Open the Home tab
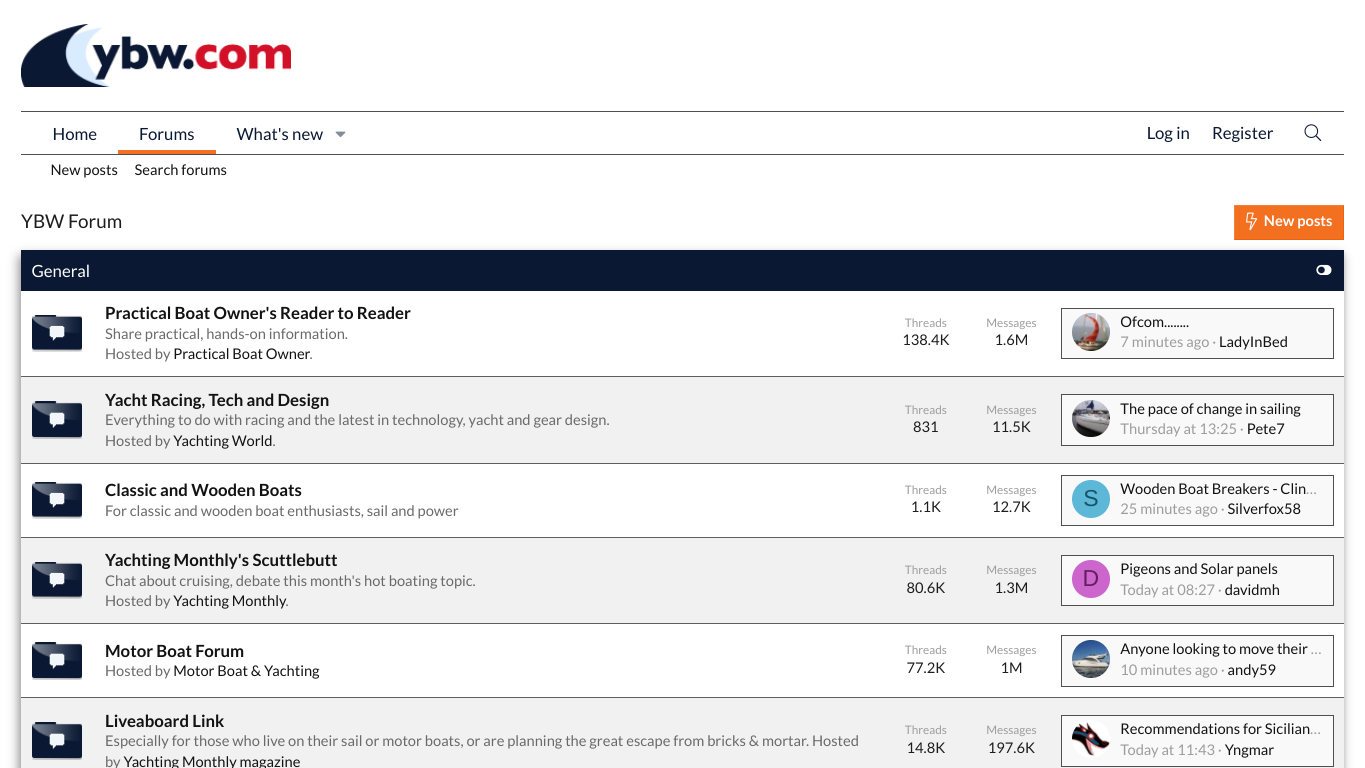The height and width of the screenshot is (768, 1365). tap(75, 134)
